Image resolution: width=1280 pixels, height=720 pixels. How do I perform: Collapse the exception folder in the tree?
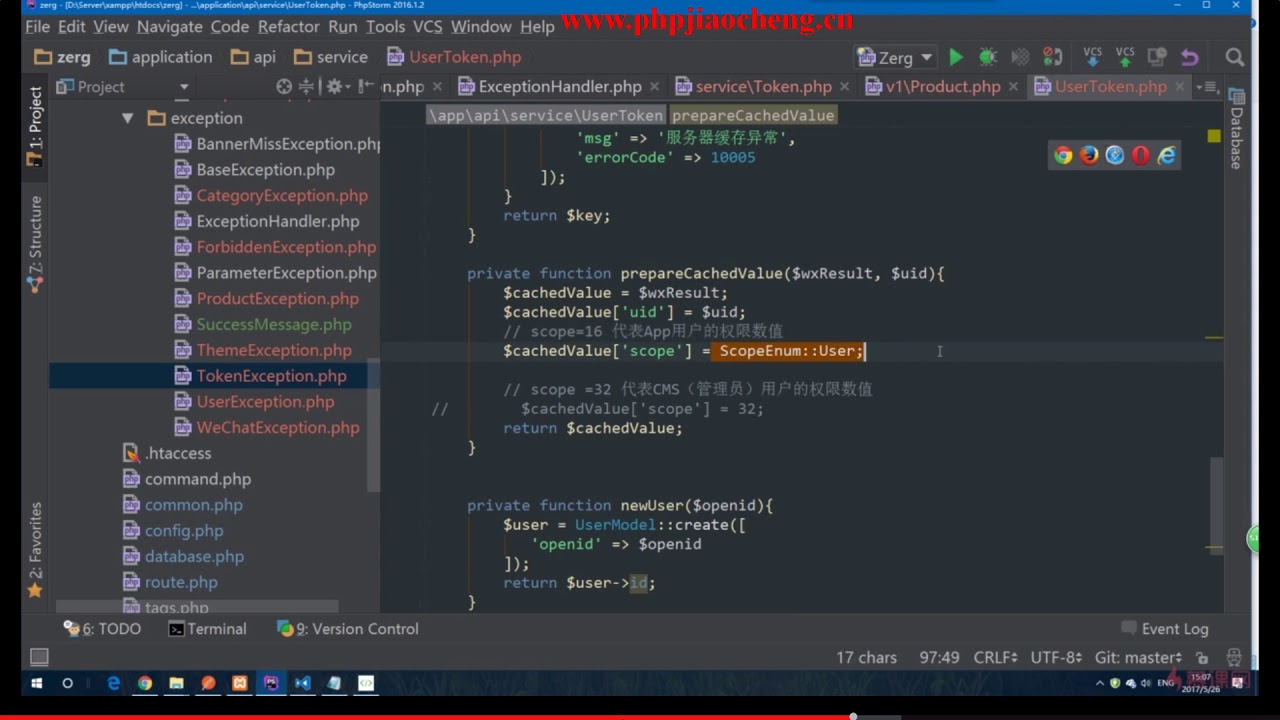[127, 118]
